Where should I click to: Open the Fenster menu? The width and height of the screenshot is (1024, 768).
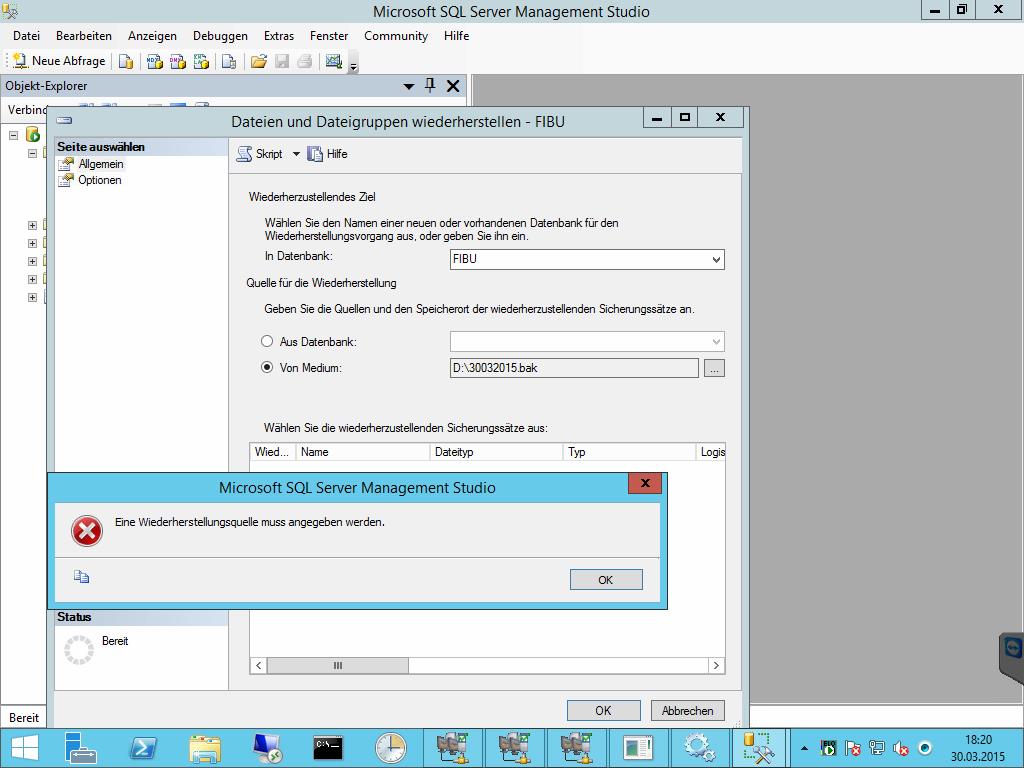click(x=329, y=36)
